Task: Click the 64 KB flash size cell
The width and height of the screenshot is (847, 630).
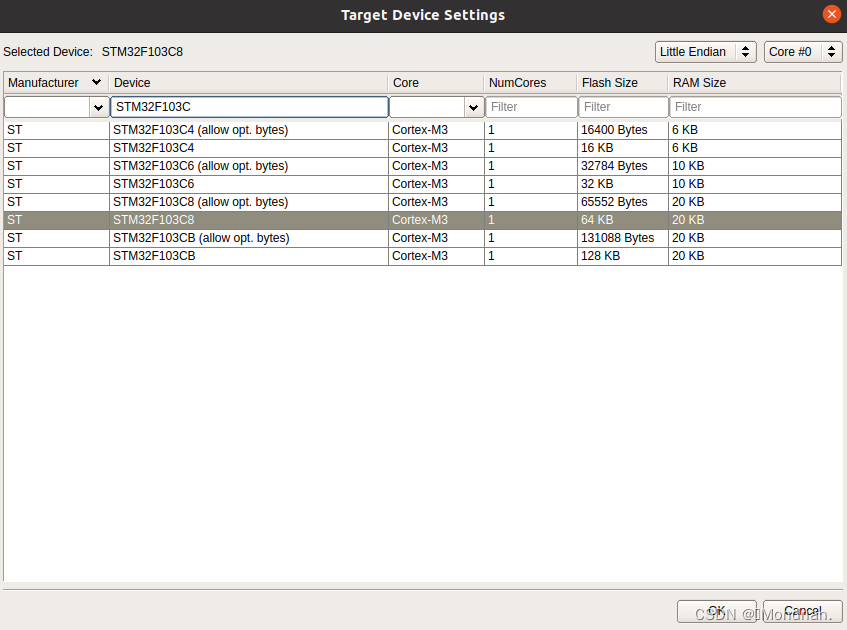Action: 622,220
